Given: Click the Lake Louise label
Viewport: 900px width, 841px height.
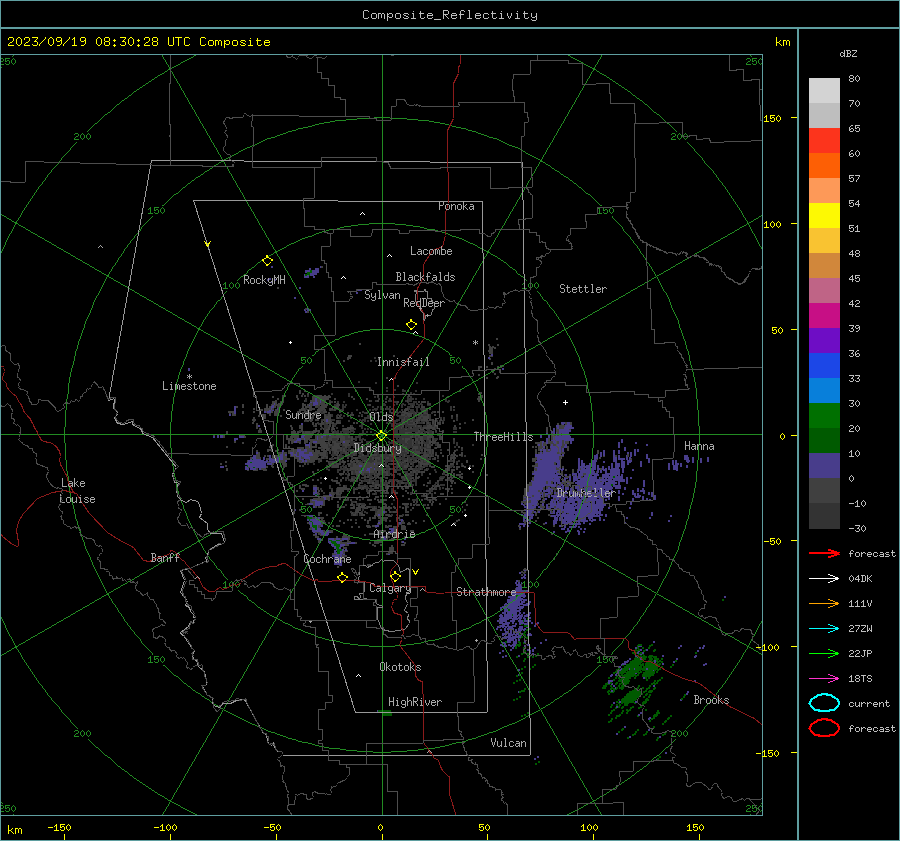Looking at the screenshot, I should tap(77, 491).
